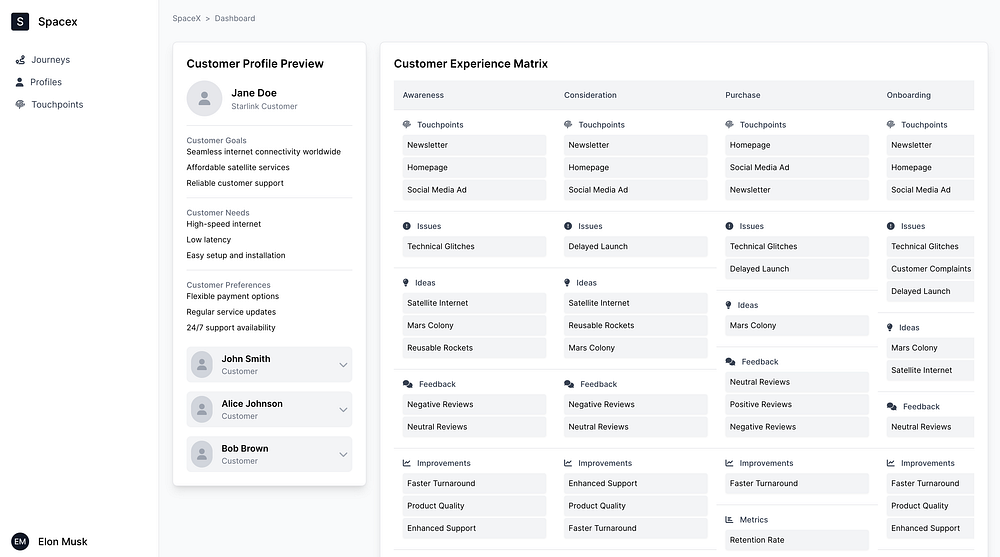Open the Journeys menu item

point(50,60)
